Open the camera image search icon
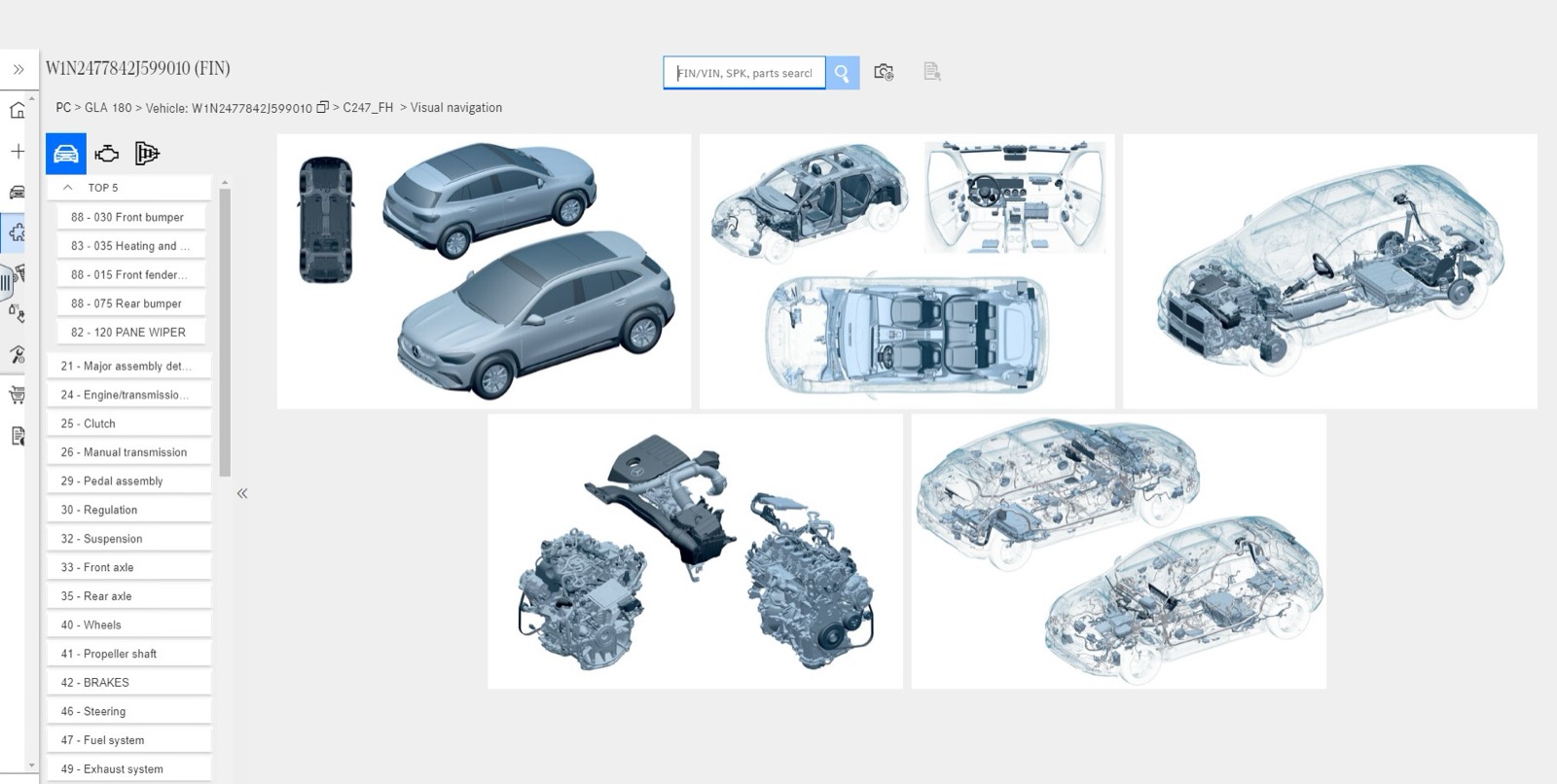Image resolution: width=1557 pixels, height=784 pixels. 884,72
